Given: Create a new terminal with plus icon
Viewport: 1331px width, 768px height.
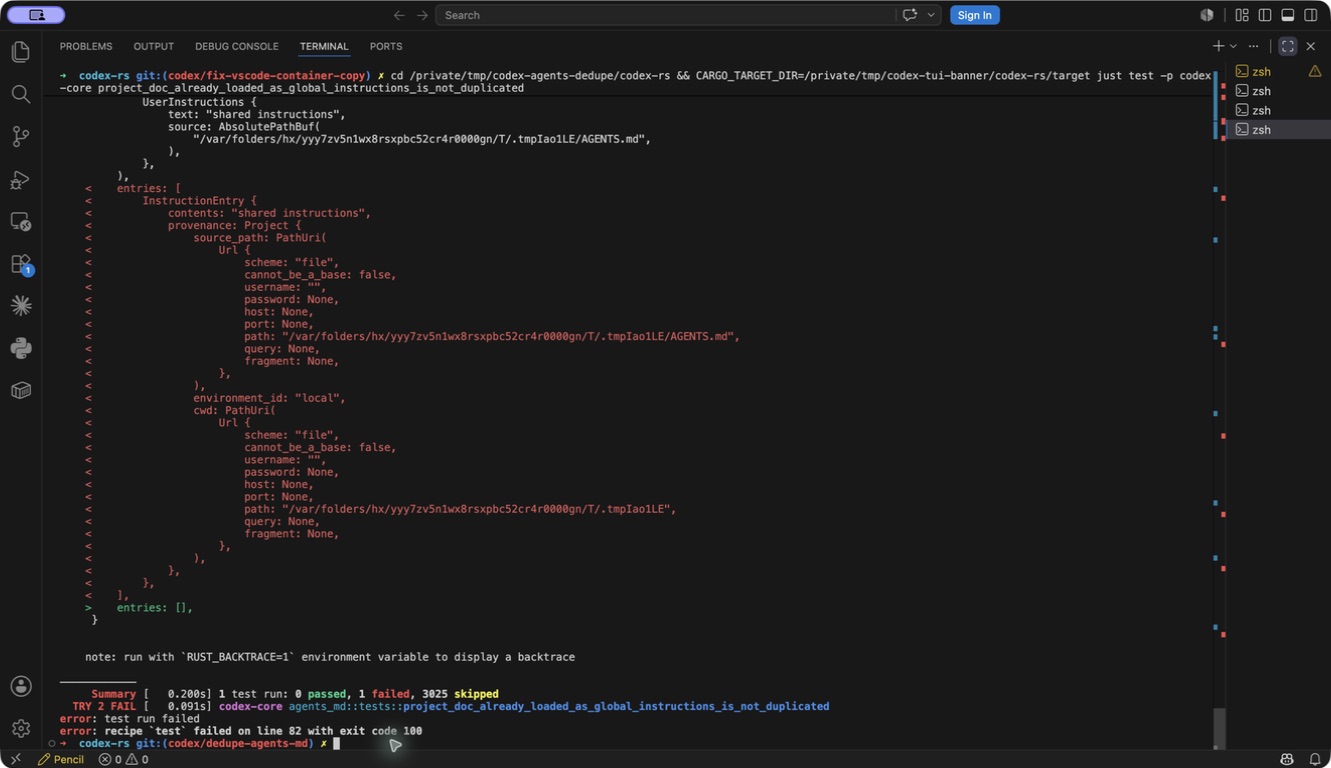Looking at the screenshot, I should (x=1218, y=46).
